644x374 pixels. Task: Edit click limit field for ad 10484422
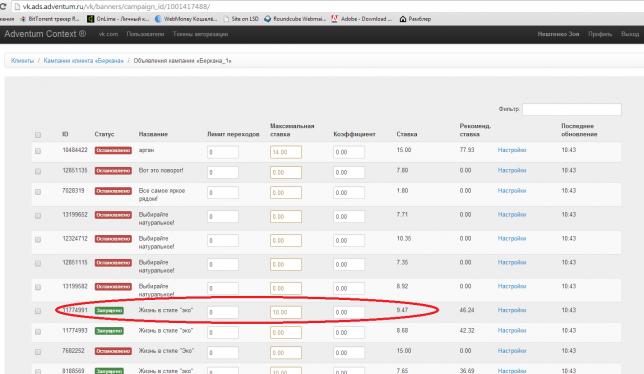[223, 152]
